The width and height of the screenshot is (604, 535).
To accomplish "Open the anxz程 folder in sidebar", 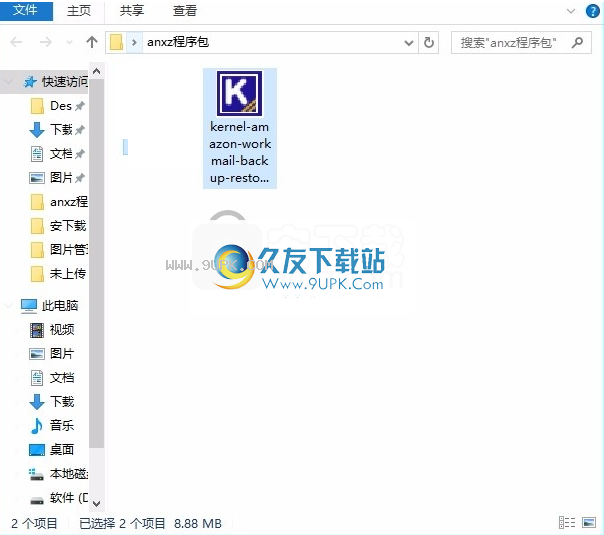I will (69, 201).
